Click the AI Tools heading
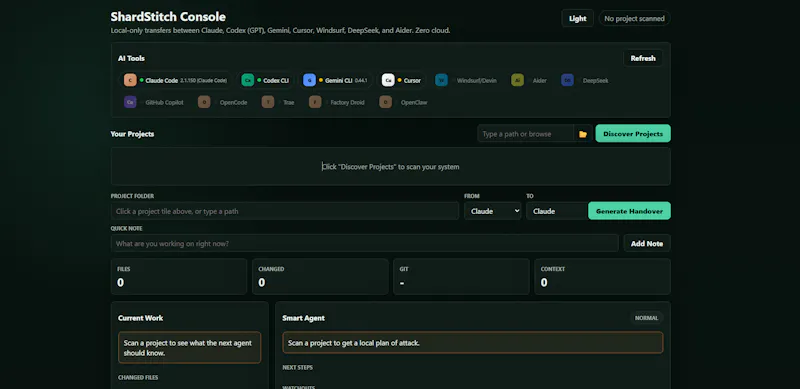 point(131,59)
